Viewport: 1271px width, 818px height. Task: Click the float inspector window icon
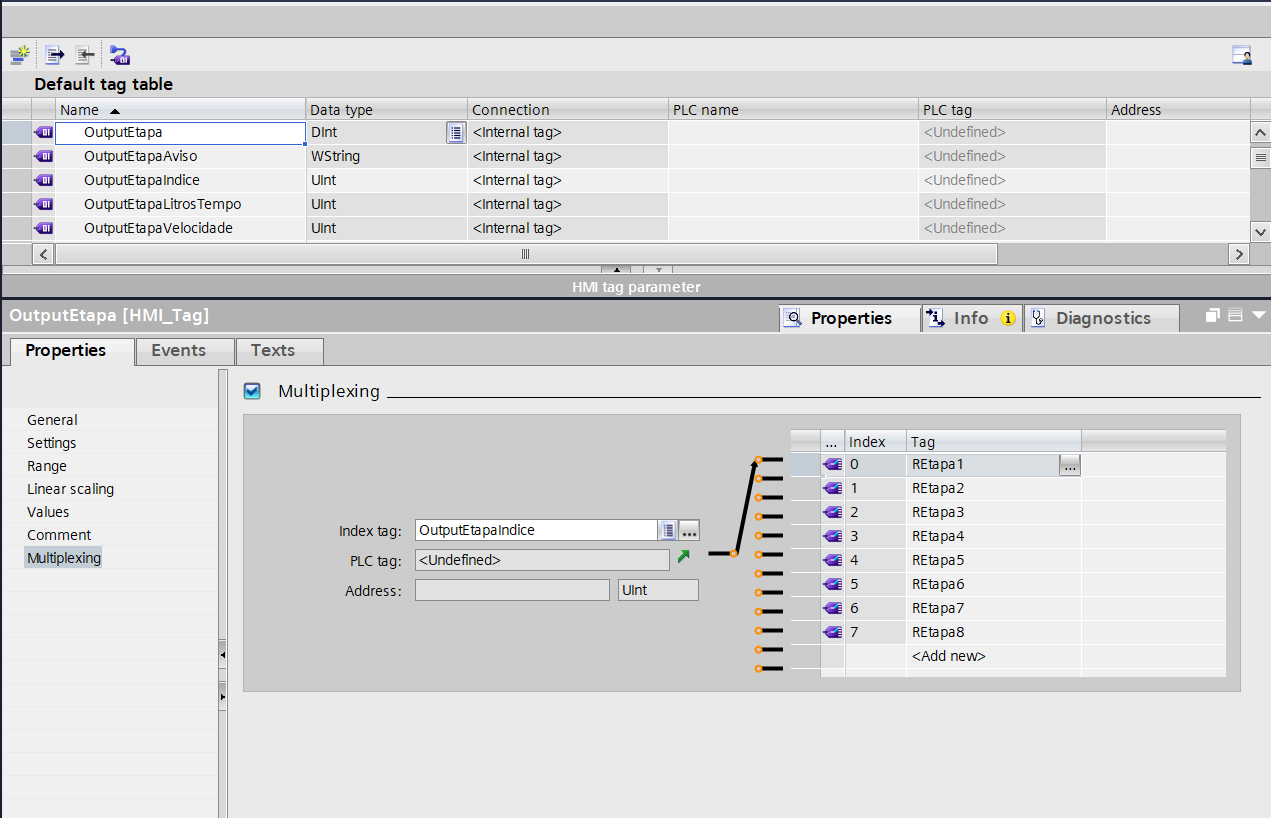1212,316
